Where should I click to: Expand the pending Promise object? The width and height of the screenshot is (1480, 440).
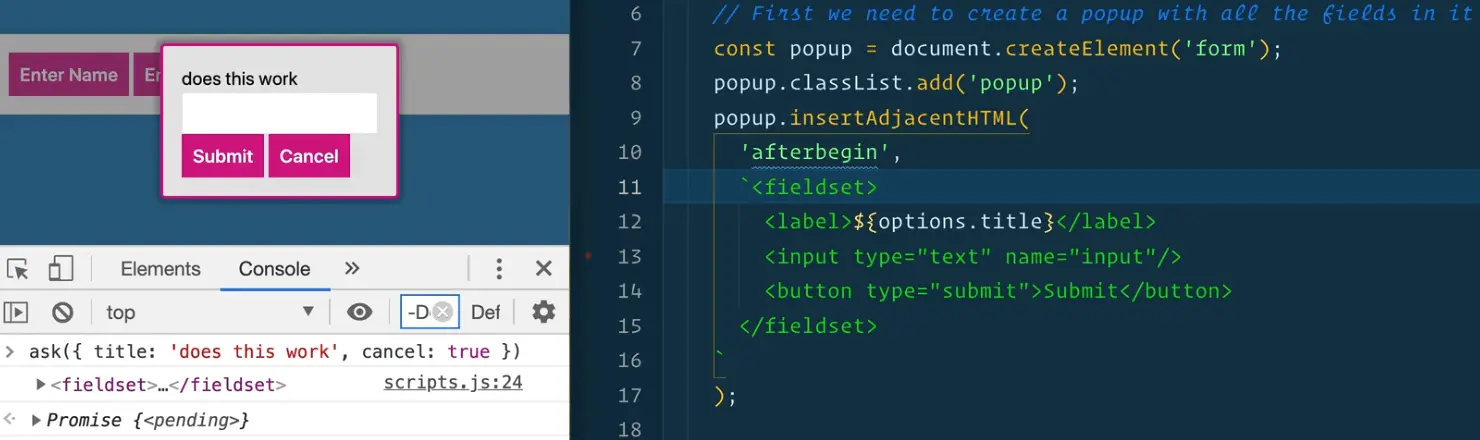click(x=36, y=420)
